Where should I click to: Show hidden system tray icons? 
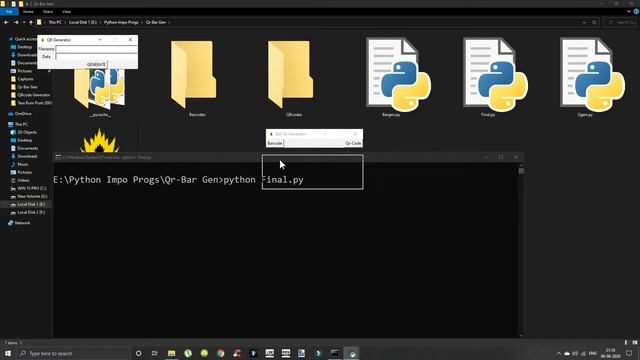(558, 353)
